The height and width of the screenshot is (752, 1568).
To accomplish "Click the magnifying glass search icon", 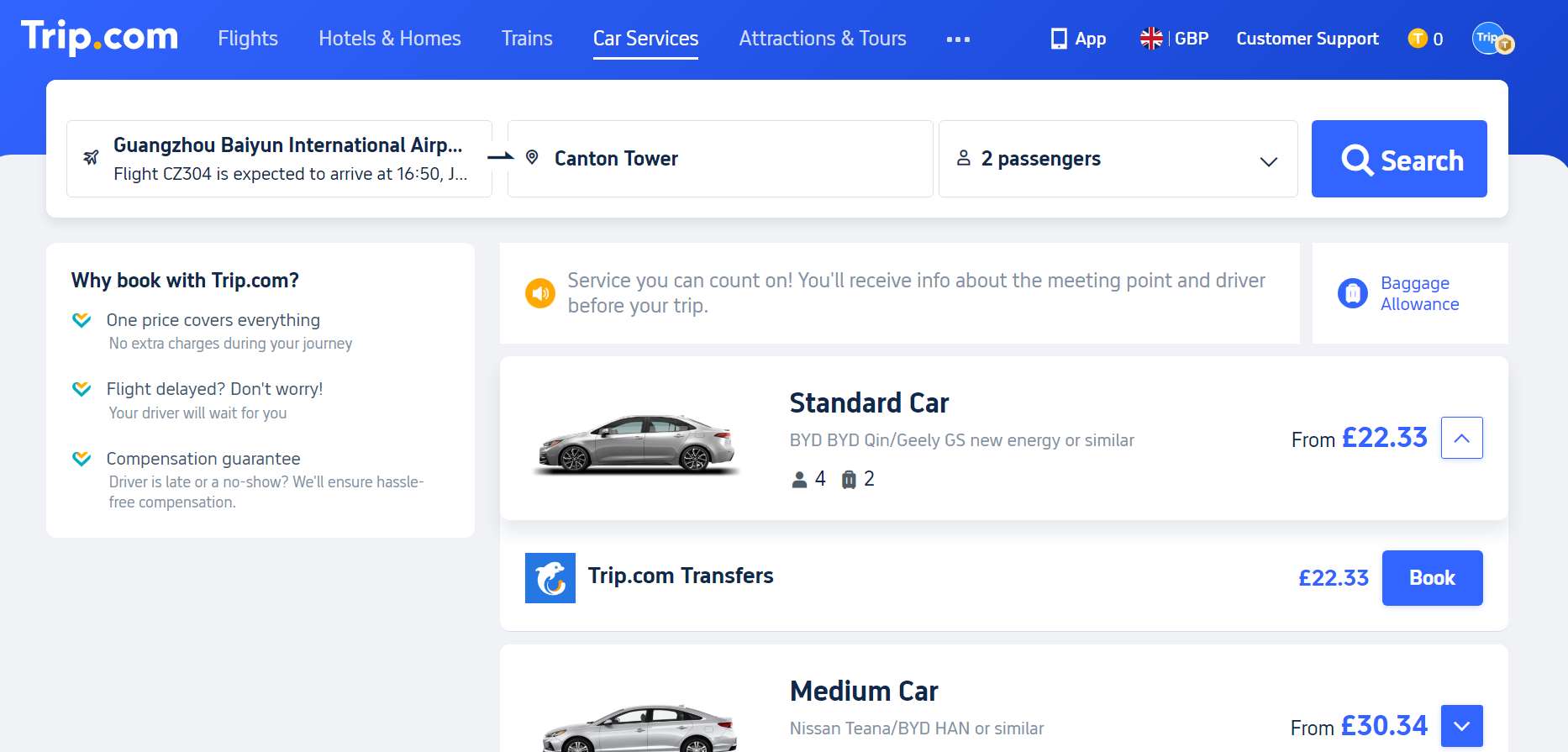I will (x=1357, y=160).
